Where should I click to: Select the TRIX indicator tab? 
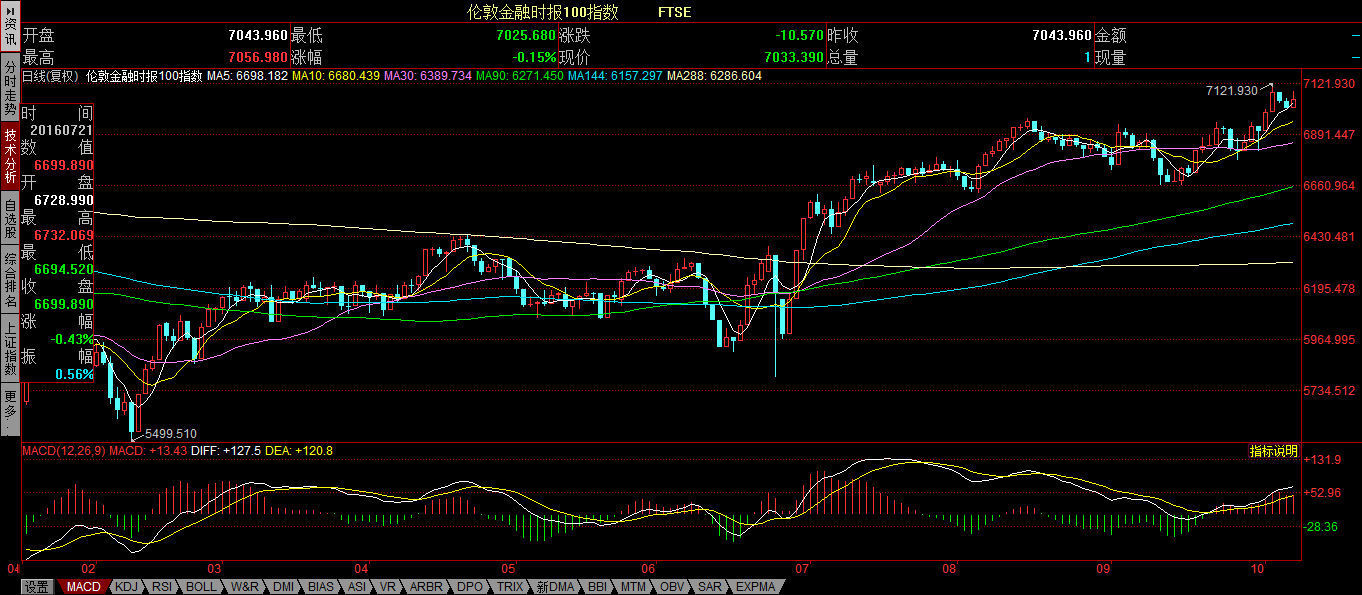click(x=510, y=587)
